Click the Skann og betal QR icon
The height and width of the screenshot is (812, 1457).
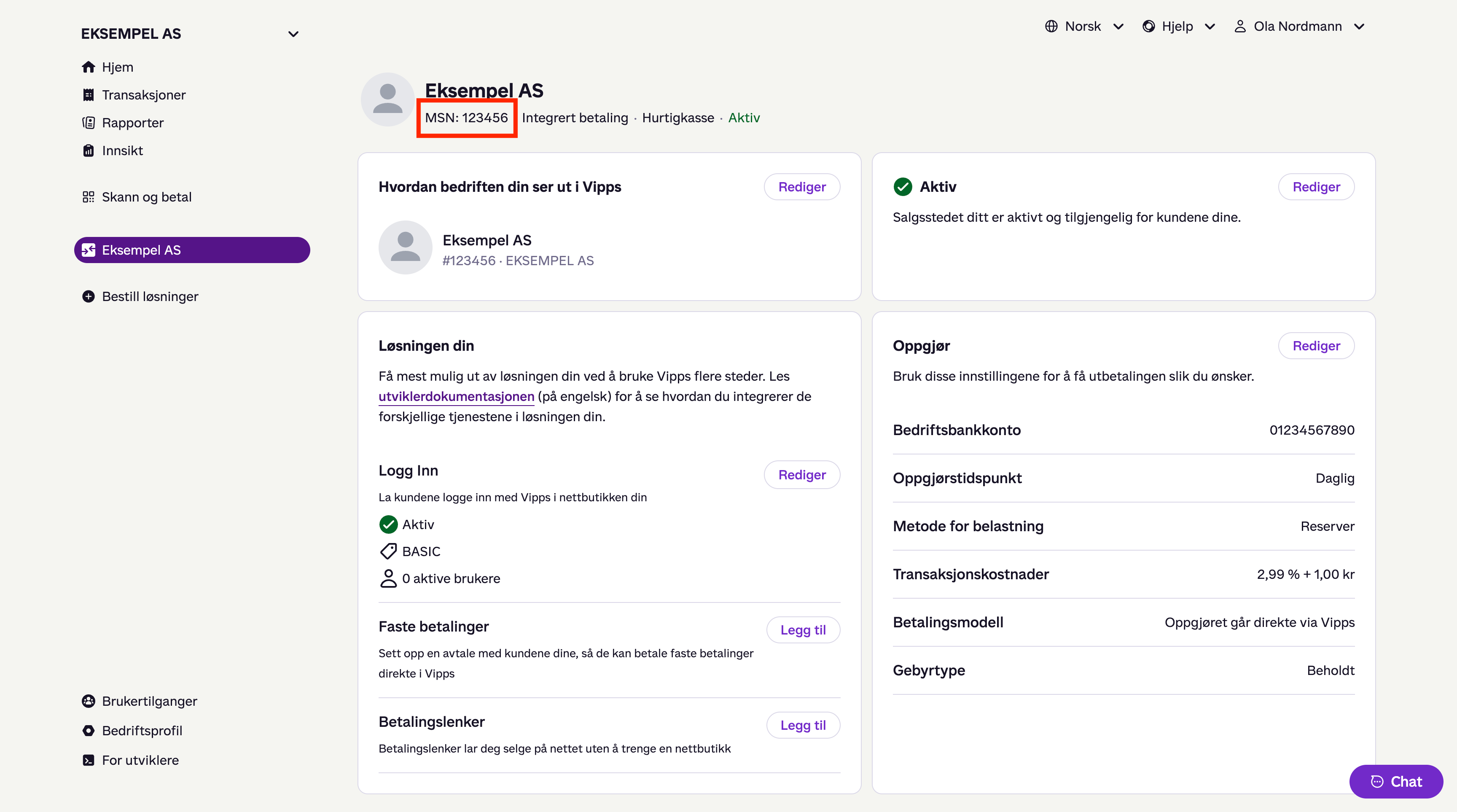(88, 197)
